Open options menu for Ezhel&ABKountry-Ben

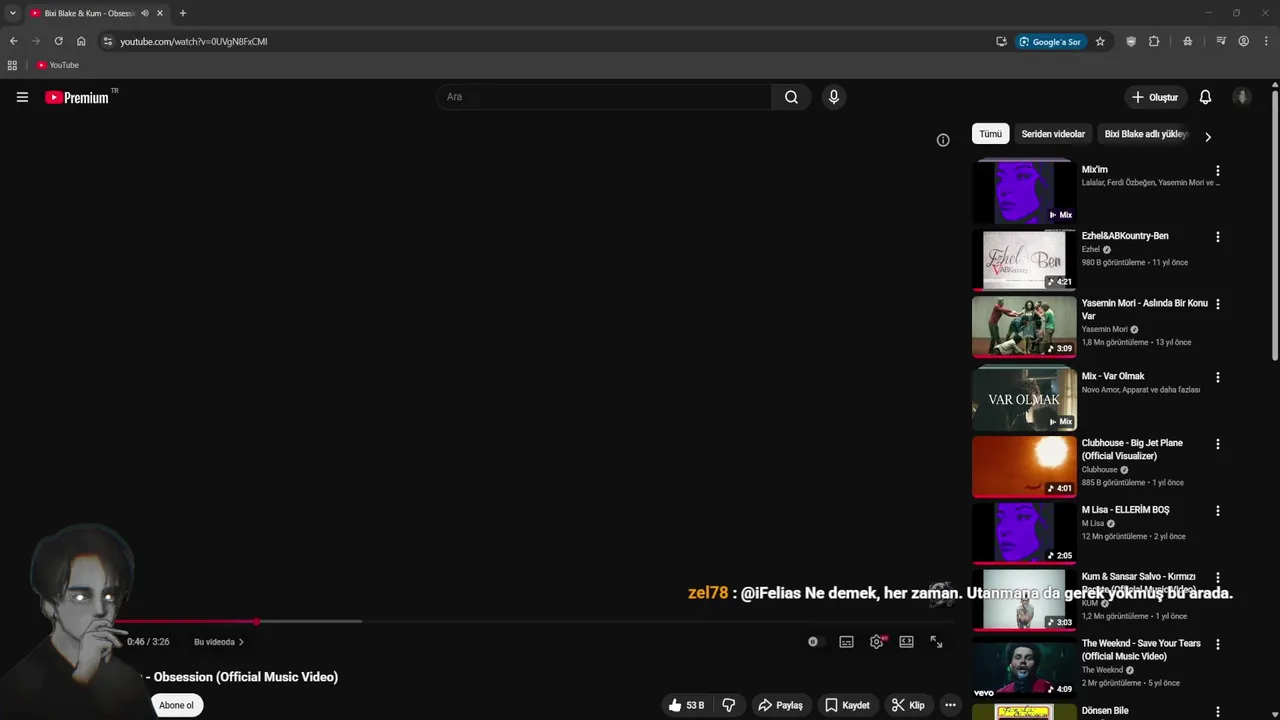pos(1218,237)
